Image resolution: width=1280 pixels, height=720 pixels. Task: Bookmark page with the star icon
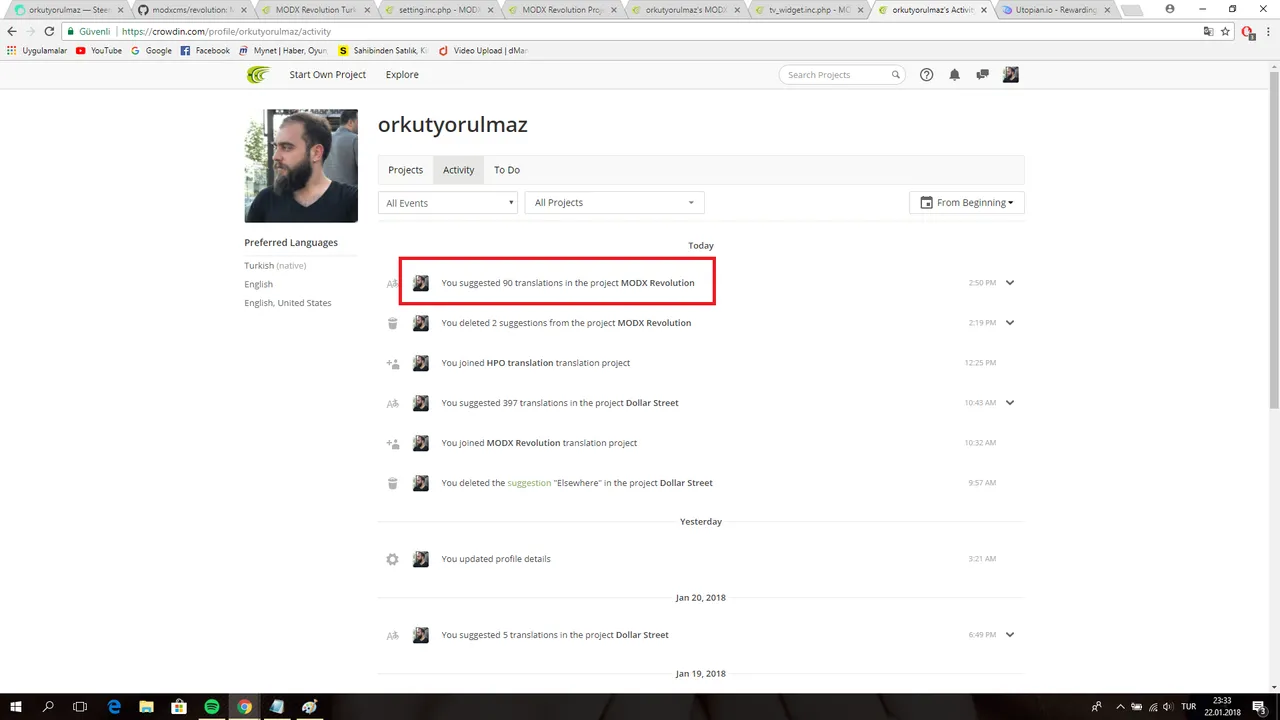click(x=1225, y=31)
